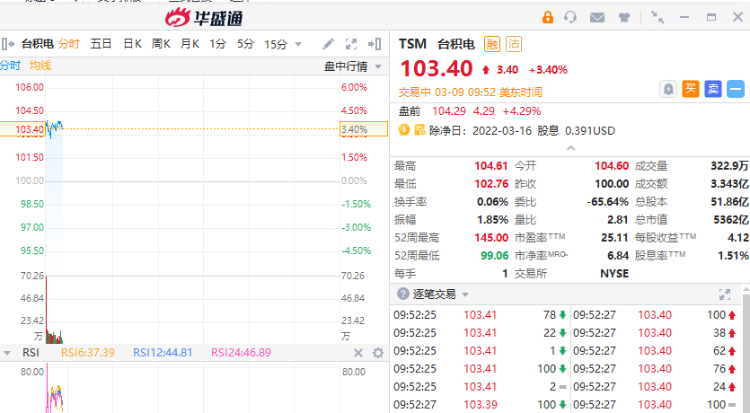Click the TSM ticker symbol

tap(413, 44)
